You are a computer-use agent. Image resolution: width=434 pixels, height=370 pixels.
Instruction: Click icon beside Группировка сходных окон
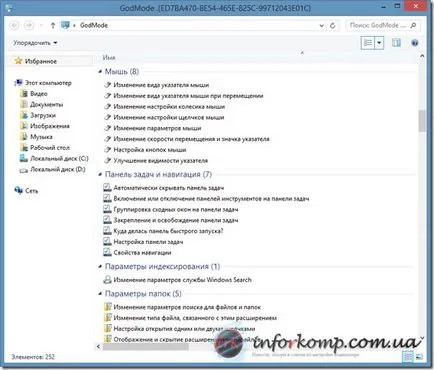(x=107, y=209)
